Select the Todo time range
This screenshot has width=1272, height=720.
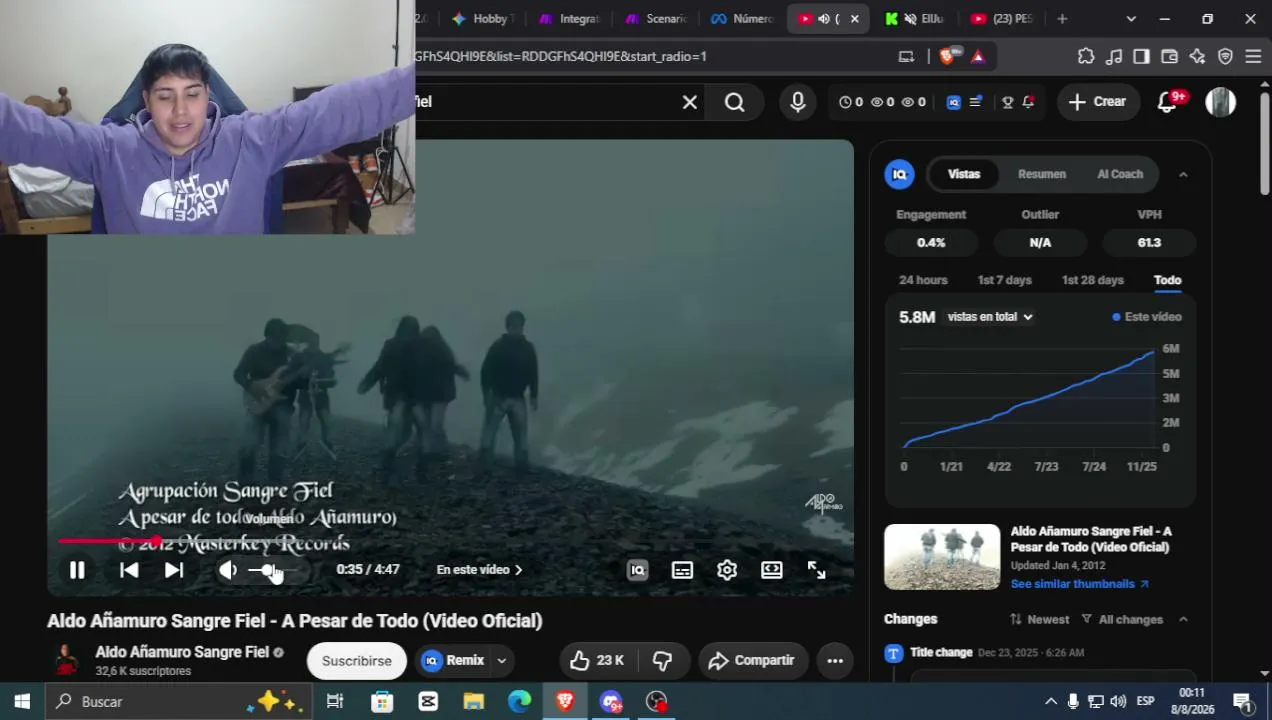point(1168,280)
